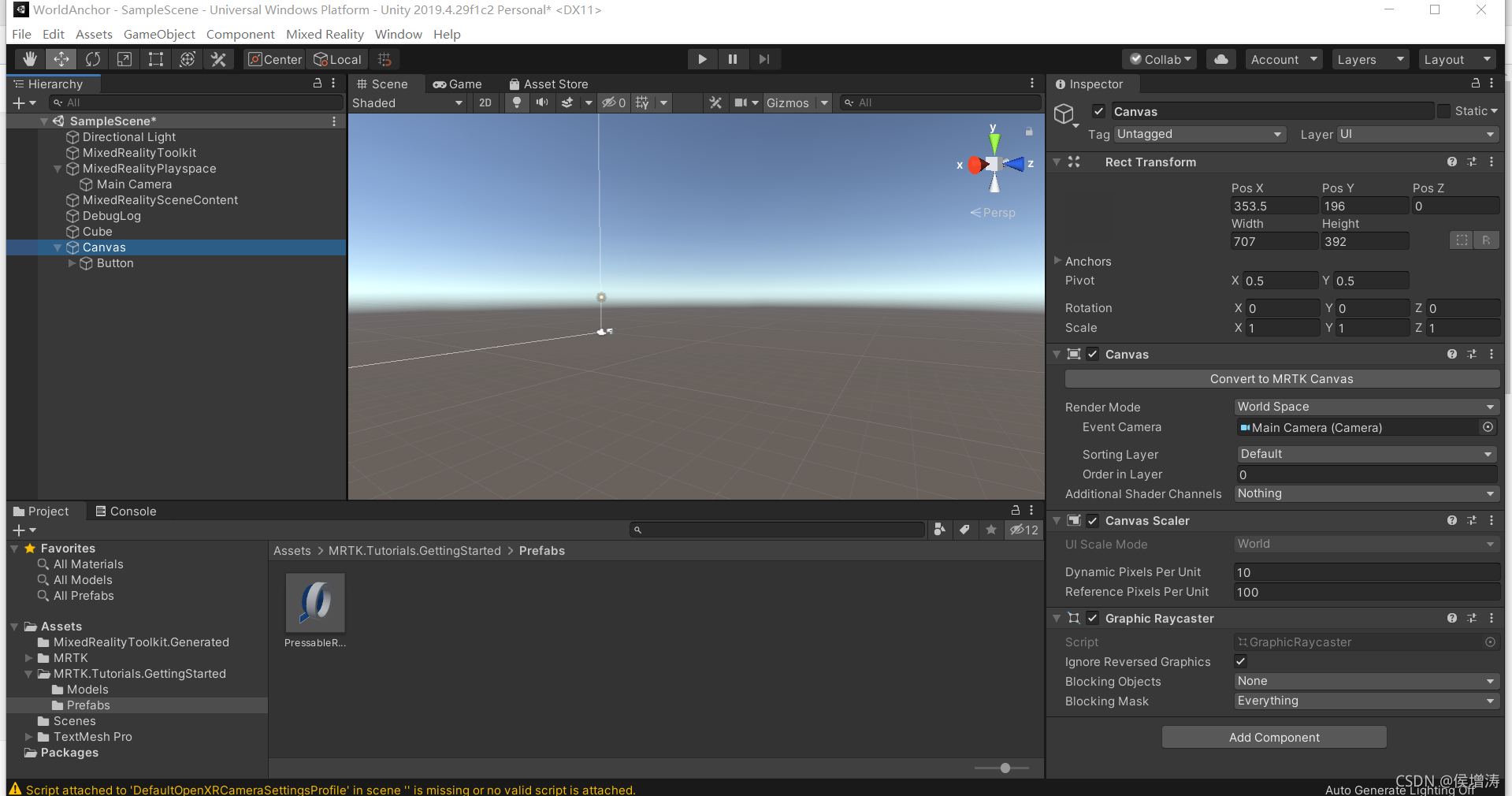
Task: Toggle the Canvas active checkbox
Action: click(x=1098, y=111)
